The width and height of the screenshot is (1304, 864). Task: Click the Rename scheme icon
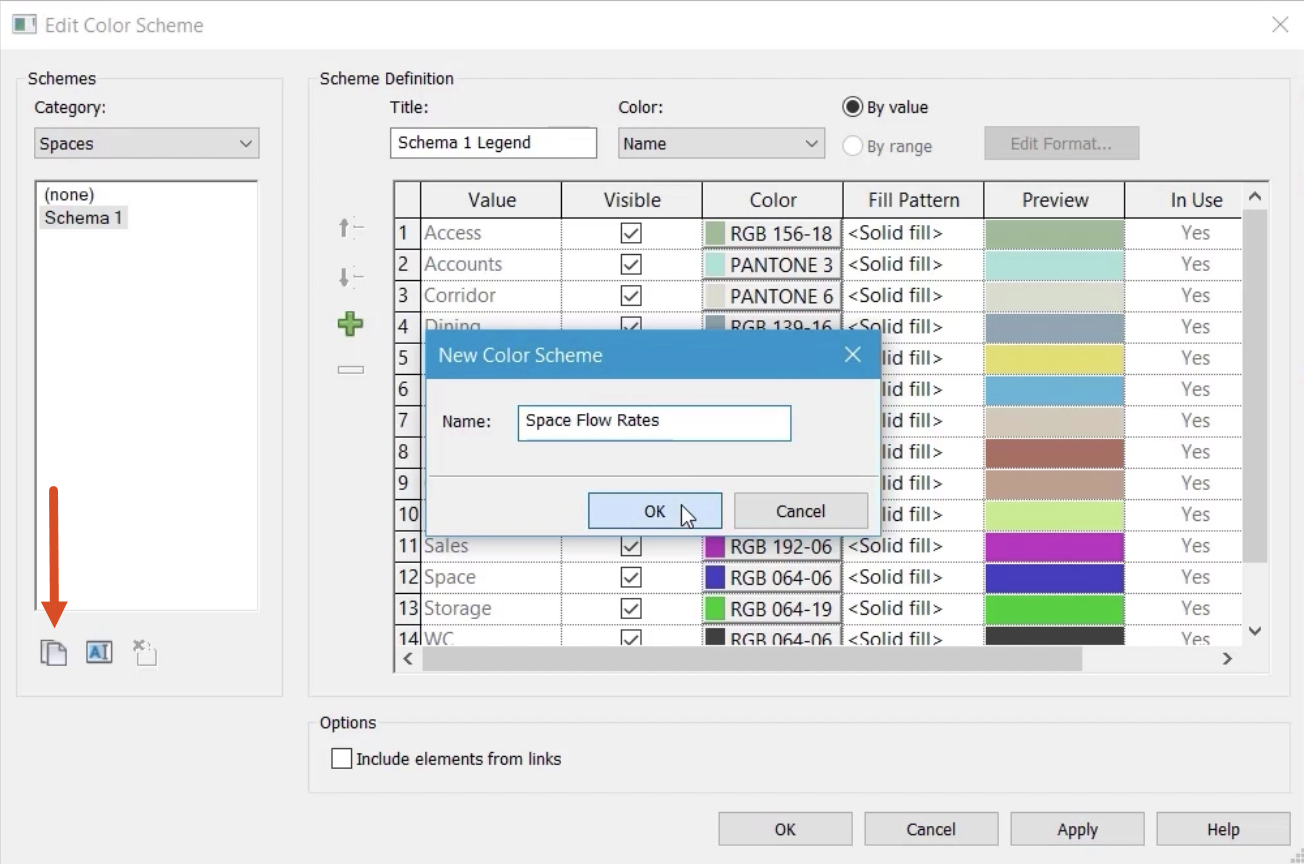point(99,653)
